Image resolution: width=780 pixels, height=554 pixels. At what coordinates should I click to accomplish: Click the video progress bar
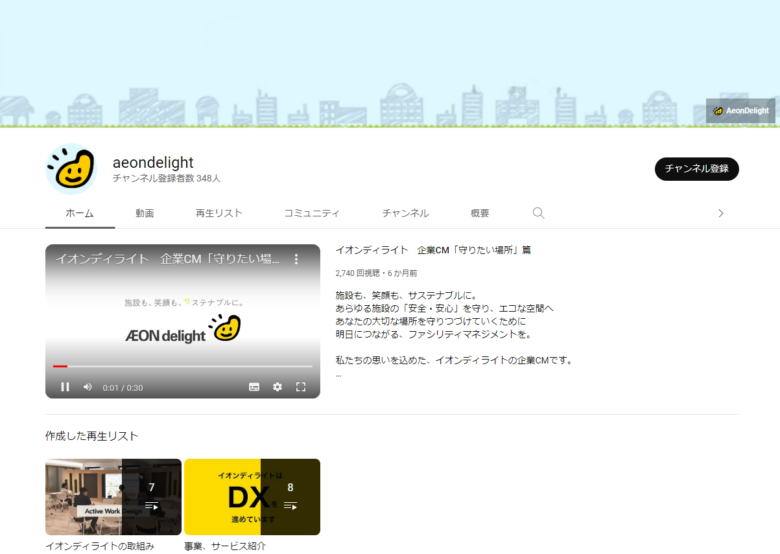[x=183, y=366]
